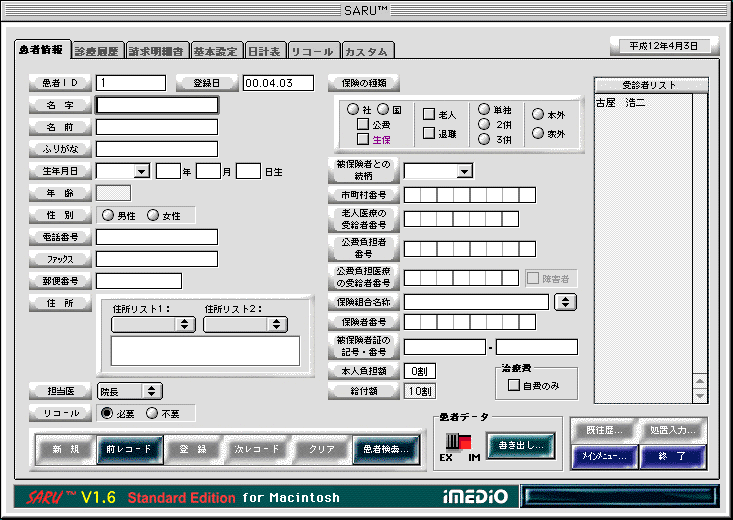Select the 3併 radio option
Screen dimensions: 733x520
pyautogui.click(x=484, y=139)
